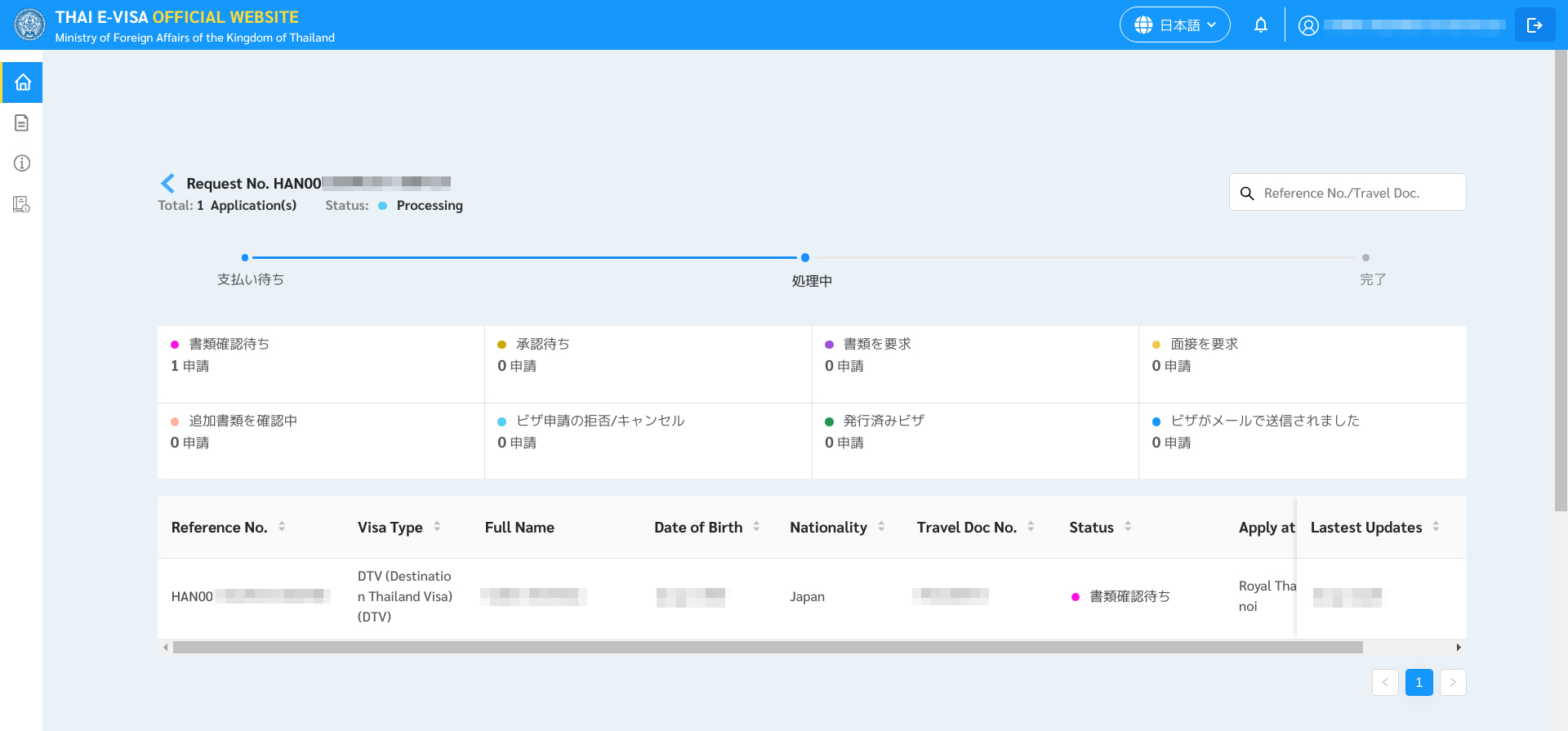Open the document sidebar icon
1568x731 pixels.
pyautogui.click(x=22, y=123)
